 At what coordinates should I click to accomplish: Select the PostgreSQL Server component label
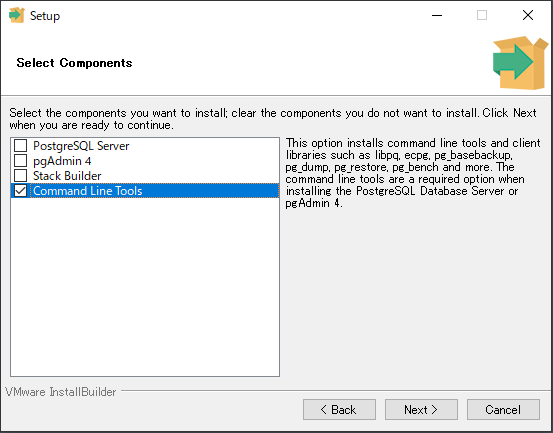81,146
